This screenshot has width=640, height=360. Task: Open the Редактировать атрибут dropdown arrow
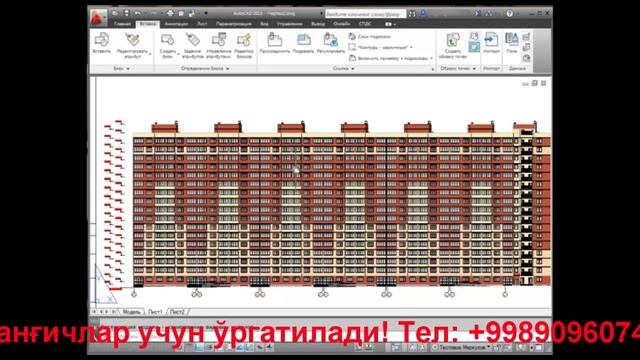pyautogui.click(x=150, y=54)
